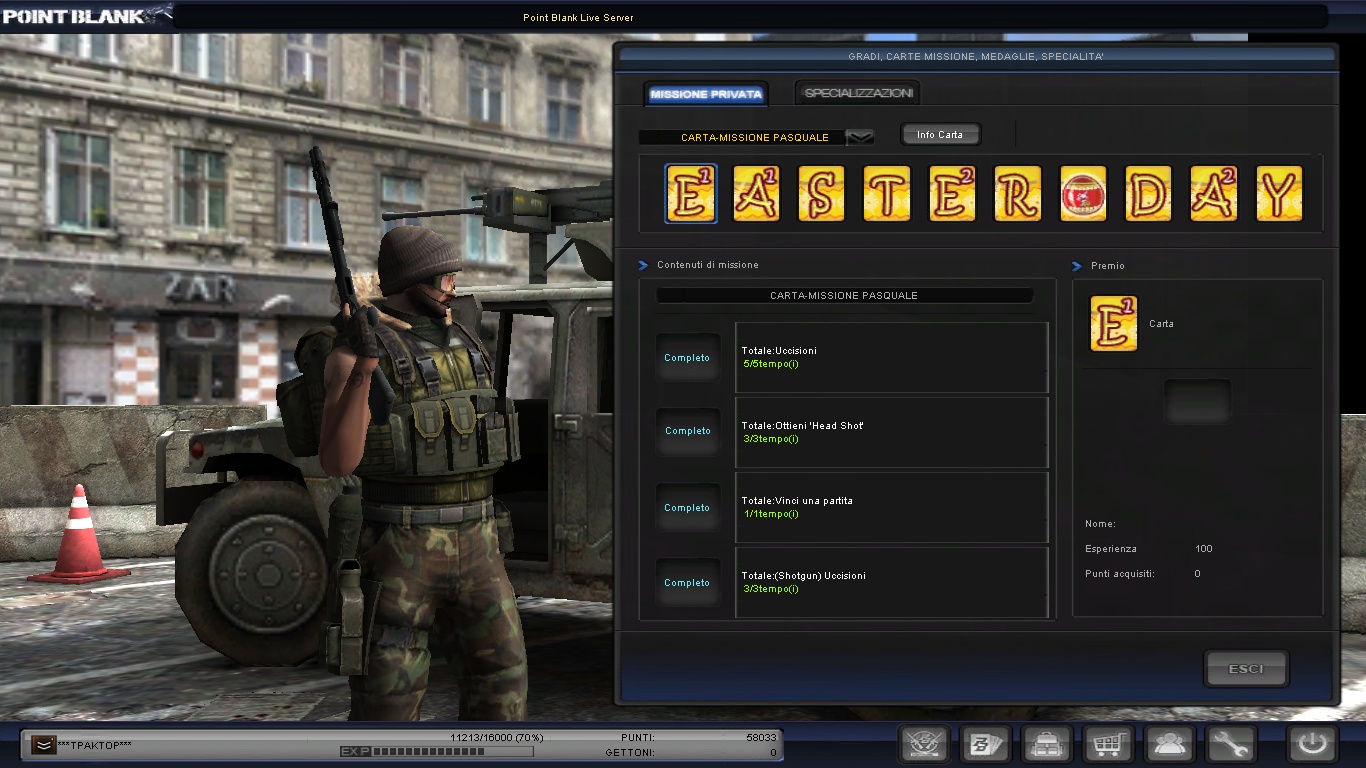The height and width of the screenshot is (768, 1366).
Task: Click the Info Carta button
Action: click(x=940, y=134)
